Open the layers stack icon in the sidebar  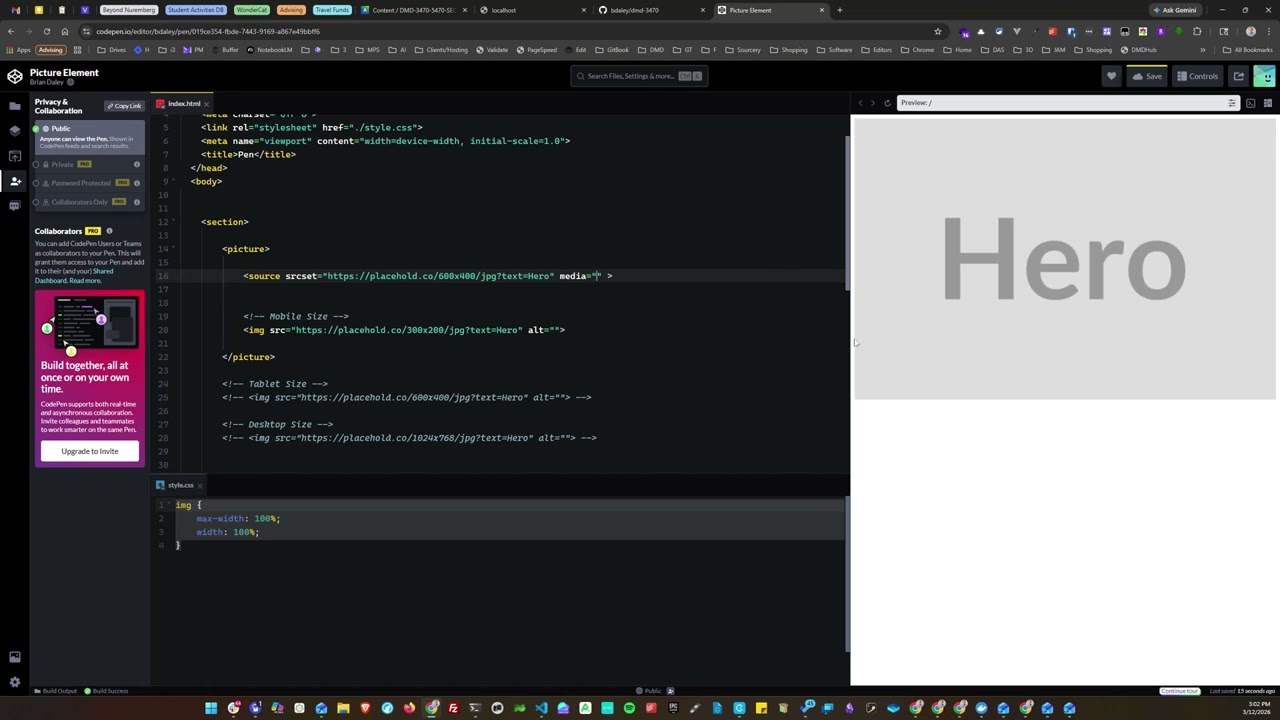[15, 130]
